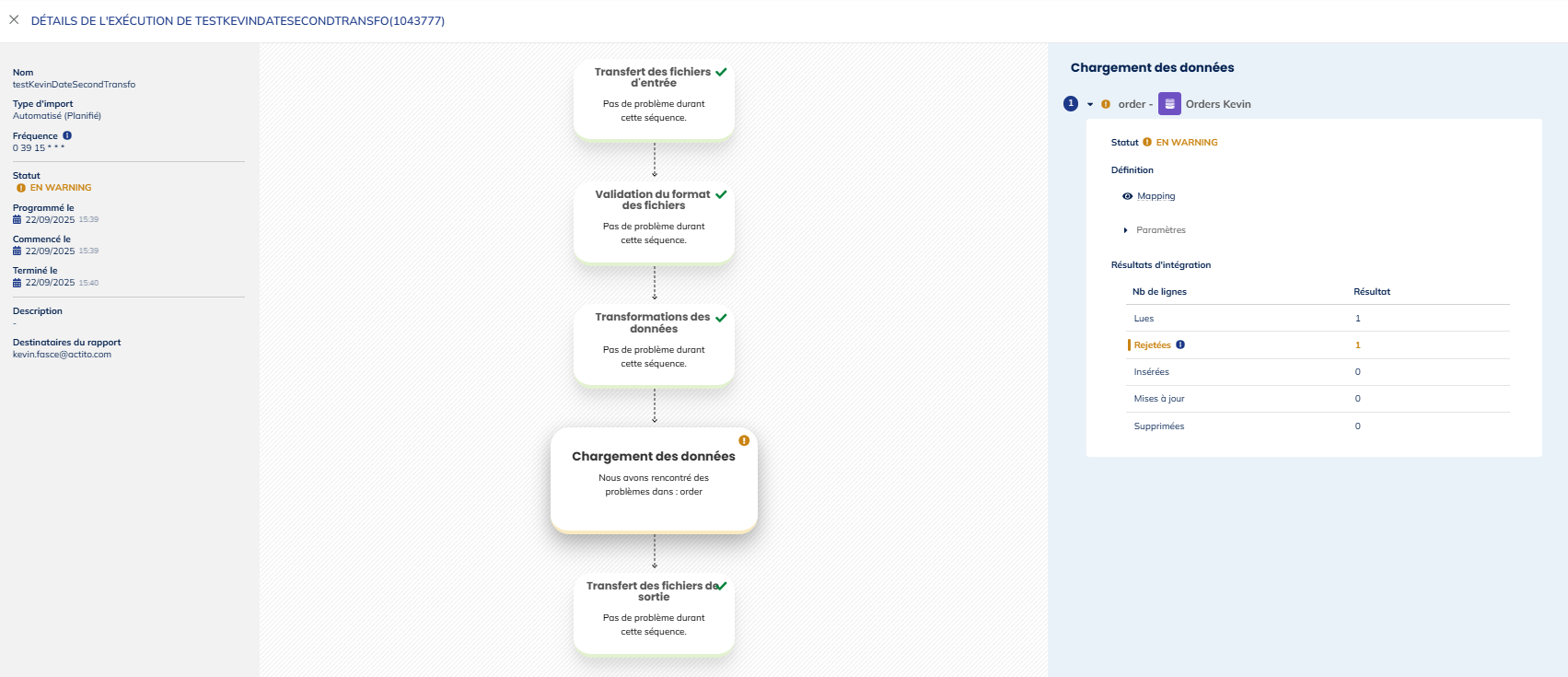The height and width of the screenshot is (677, 1568).
Task: Click the blue number 1 badge
Action: pos(1071,104)
